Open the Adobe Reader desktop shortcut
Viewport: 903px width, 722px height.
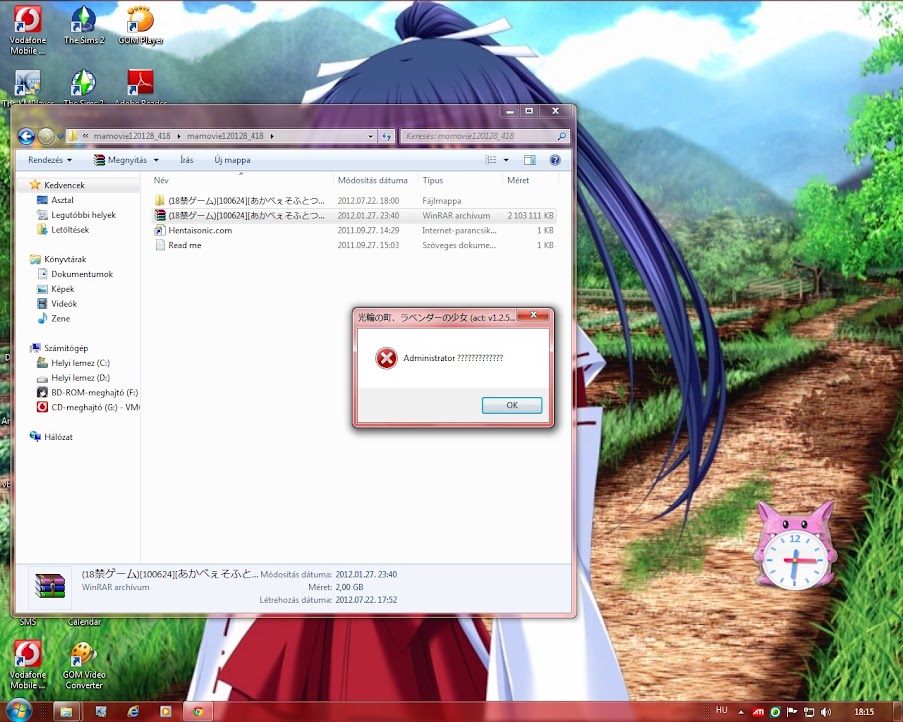coord(141,88)
